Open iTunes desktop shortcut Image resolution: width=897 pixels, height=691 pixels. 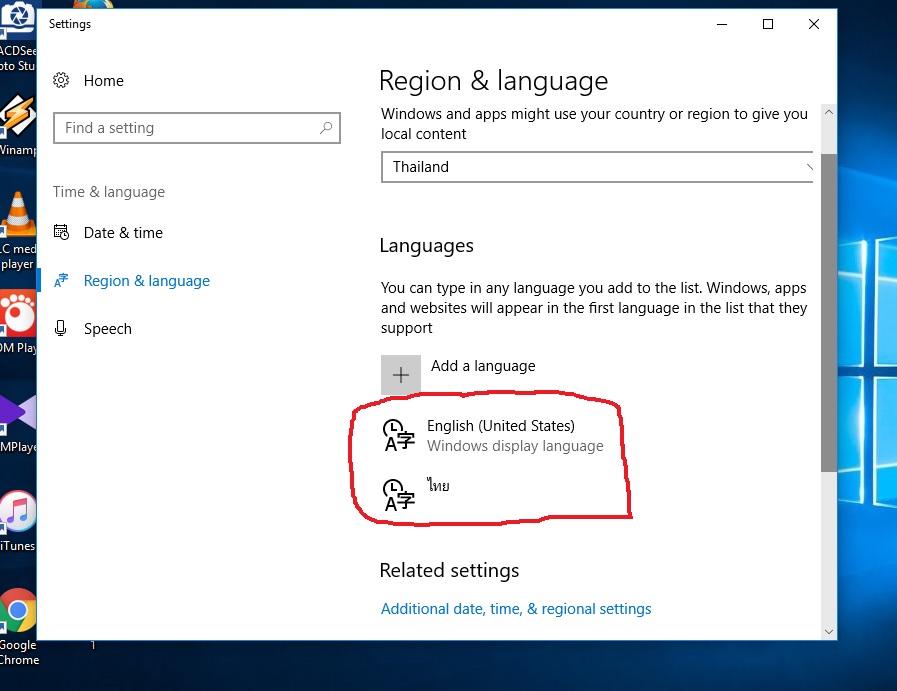click(18, 521)
